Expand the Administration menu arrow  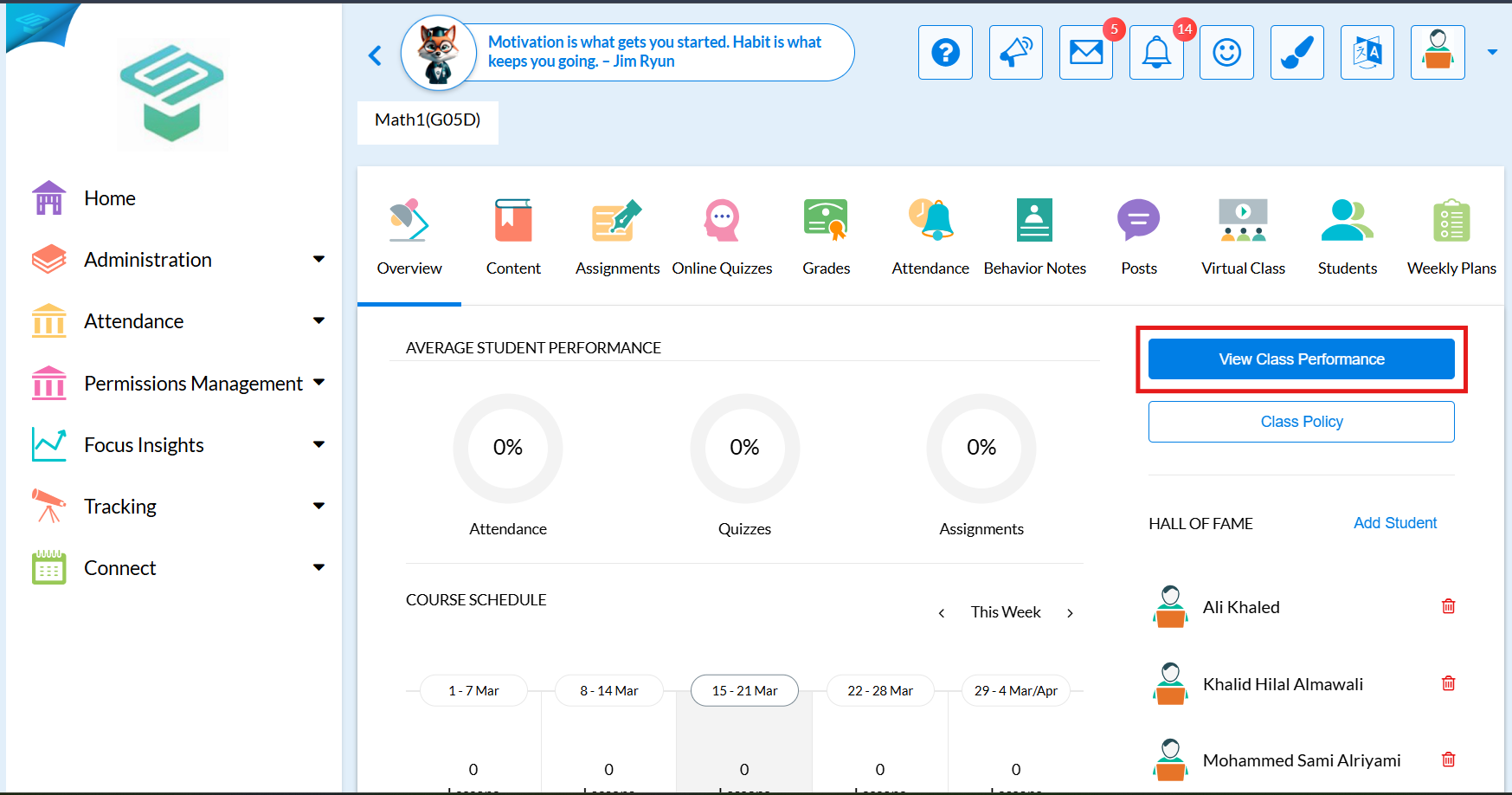pyautogui.click(x=319, y=260)
